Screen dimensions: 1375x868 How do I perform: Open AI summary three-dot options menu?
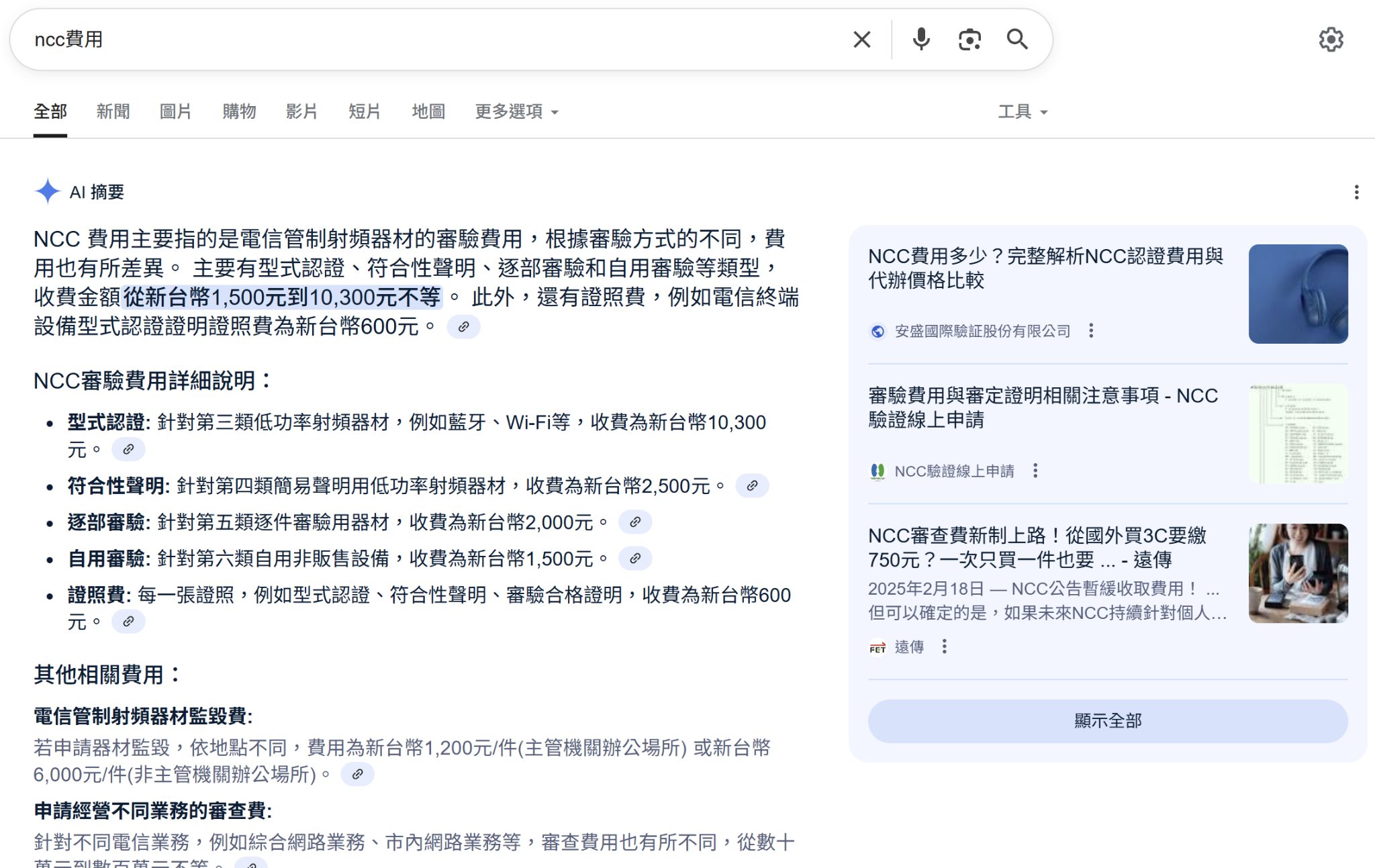point(1357,193)
